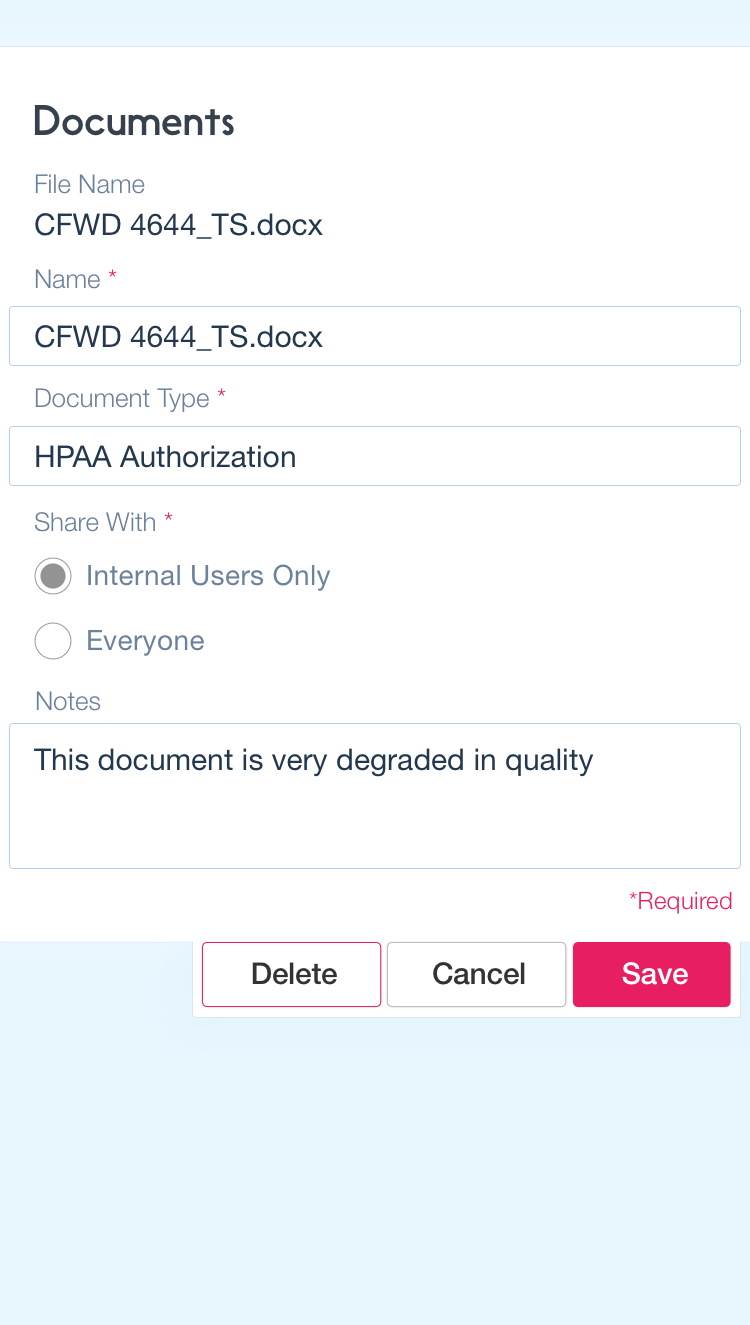Select the Internal Users Only radio button
The width and height of the screenshot is (750, 1325).
[53, 576]
